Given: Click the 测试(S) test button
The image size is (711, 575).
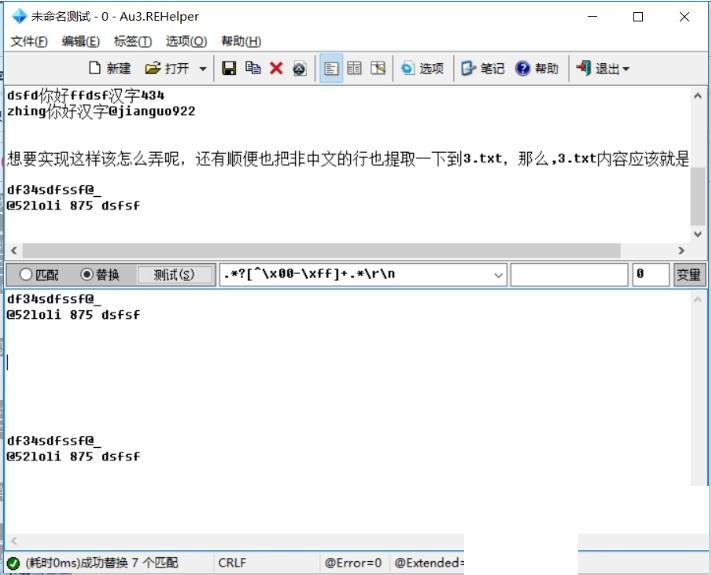Looking at the screenshot, I should pos(174,274).
